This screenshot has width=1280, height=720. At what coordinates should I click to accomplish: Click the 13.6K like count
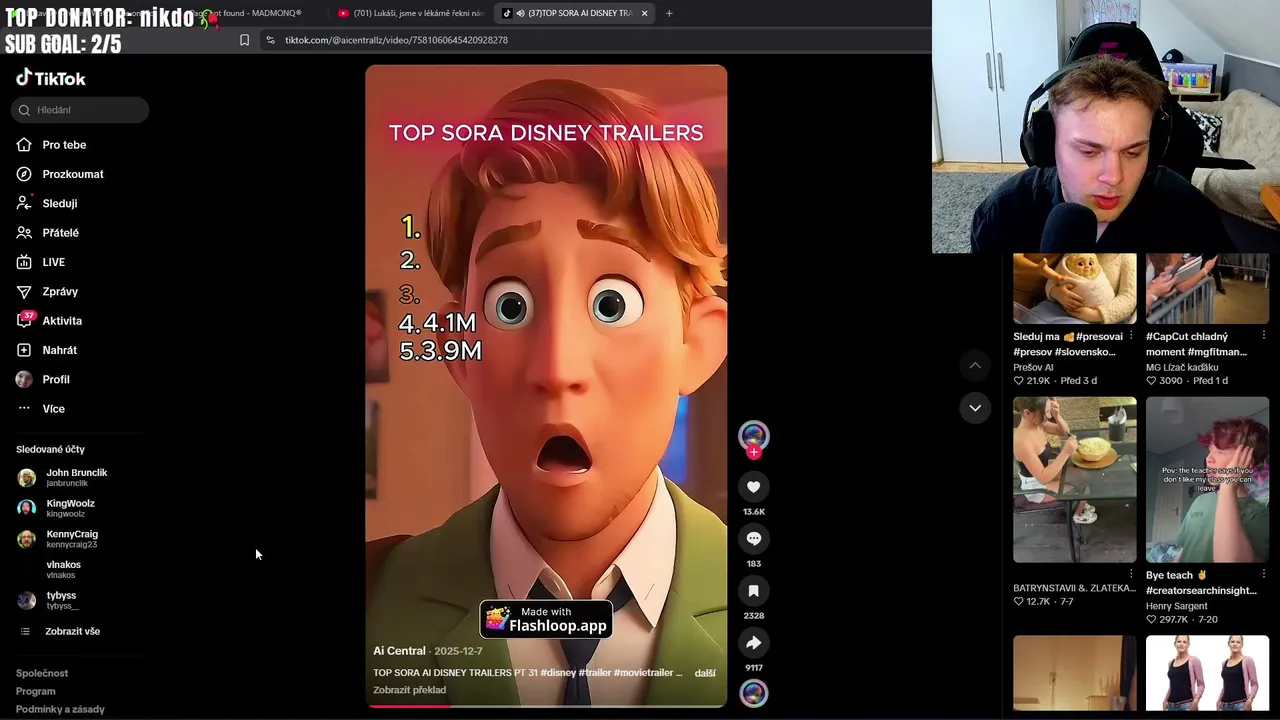(754, 512)
